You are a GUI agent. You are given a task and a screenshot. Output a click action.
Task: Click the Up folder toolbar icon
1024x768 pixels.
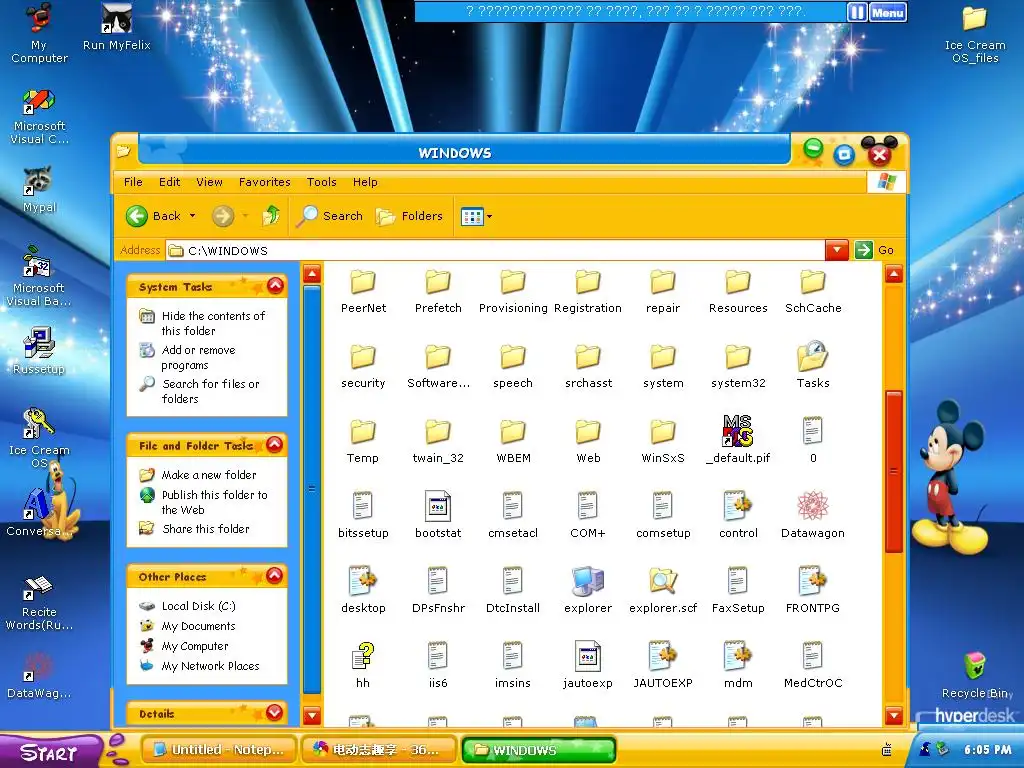click(271, 216)
